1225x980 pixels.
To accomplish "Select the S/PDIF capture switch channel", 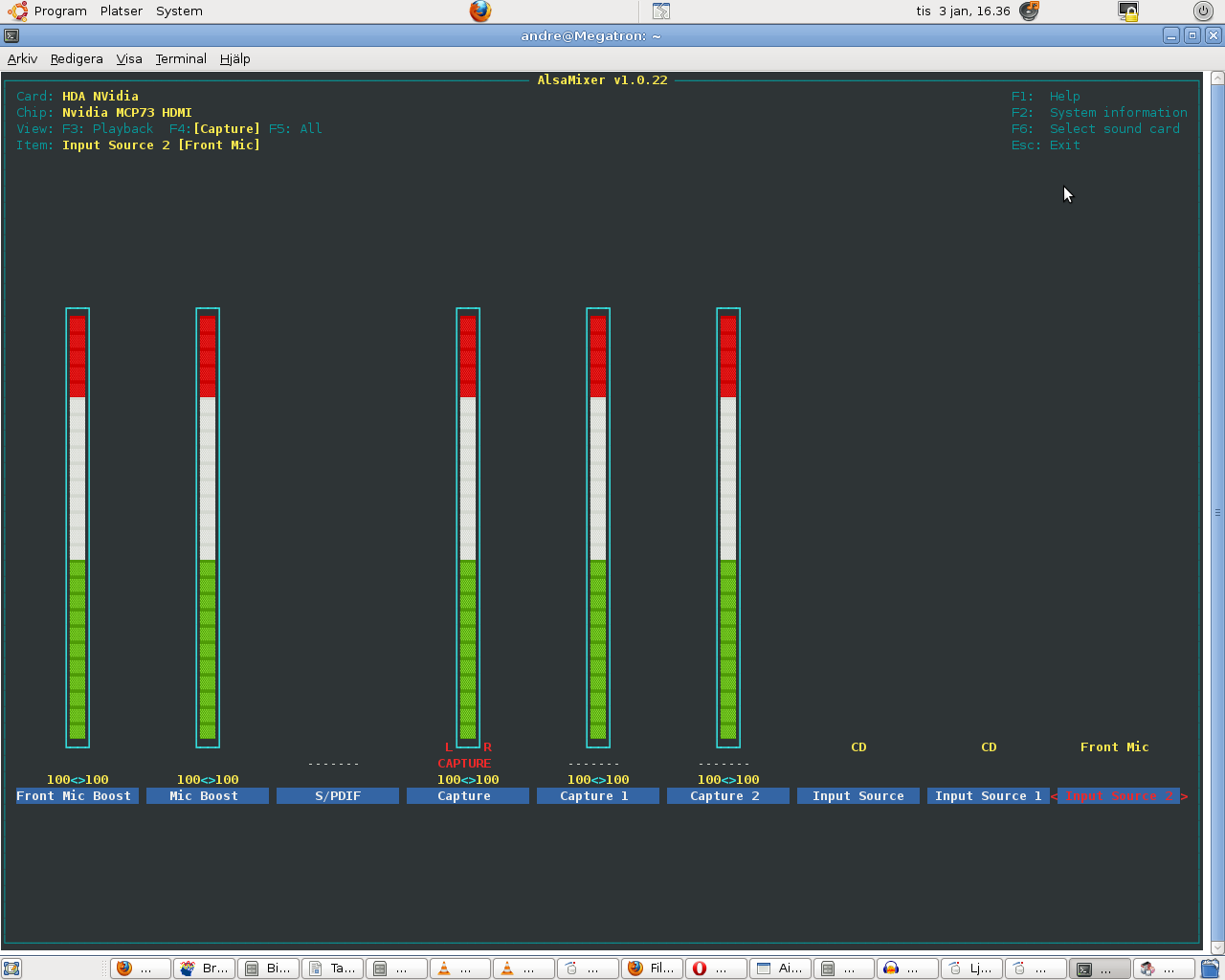I will click(x=338, y=795).
